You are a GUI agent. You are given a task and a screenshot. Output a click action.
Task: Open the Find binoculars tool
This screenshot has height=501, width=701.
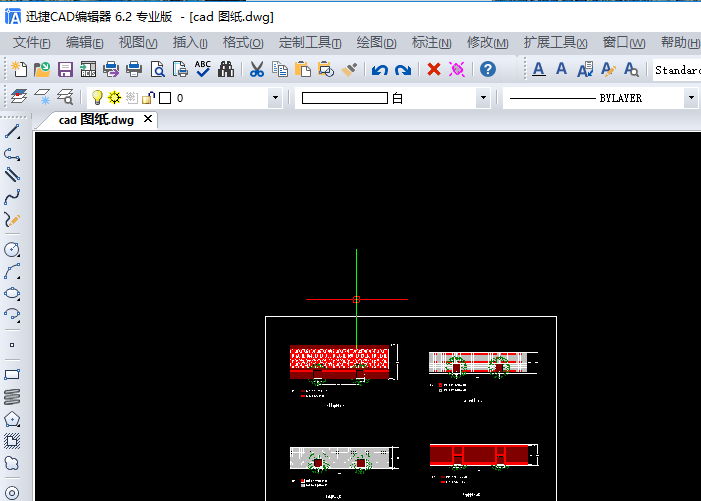click(227, 70)
